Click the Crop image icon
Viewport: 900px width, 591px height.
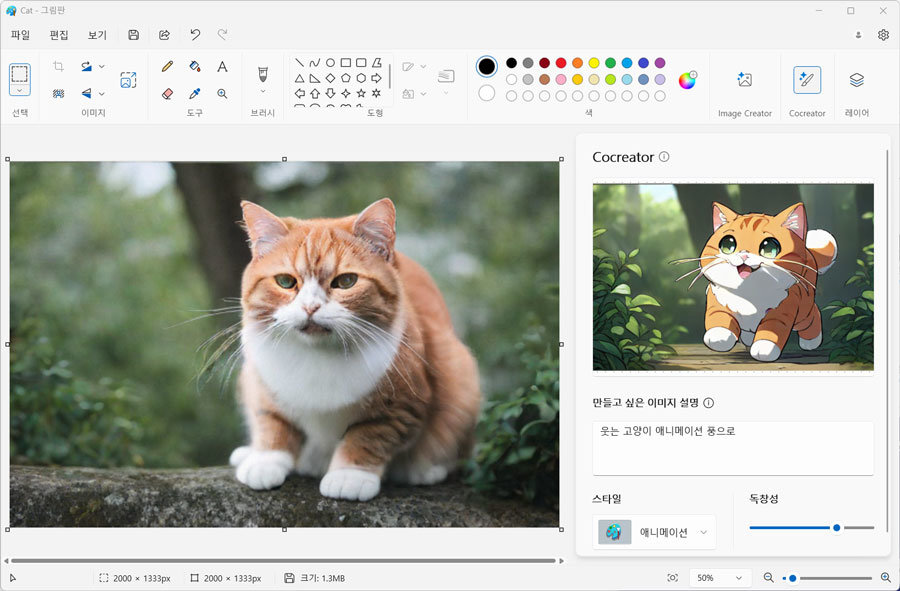(58, 67)
